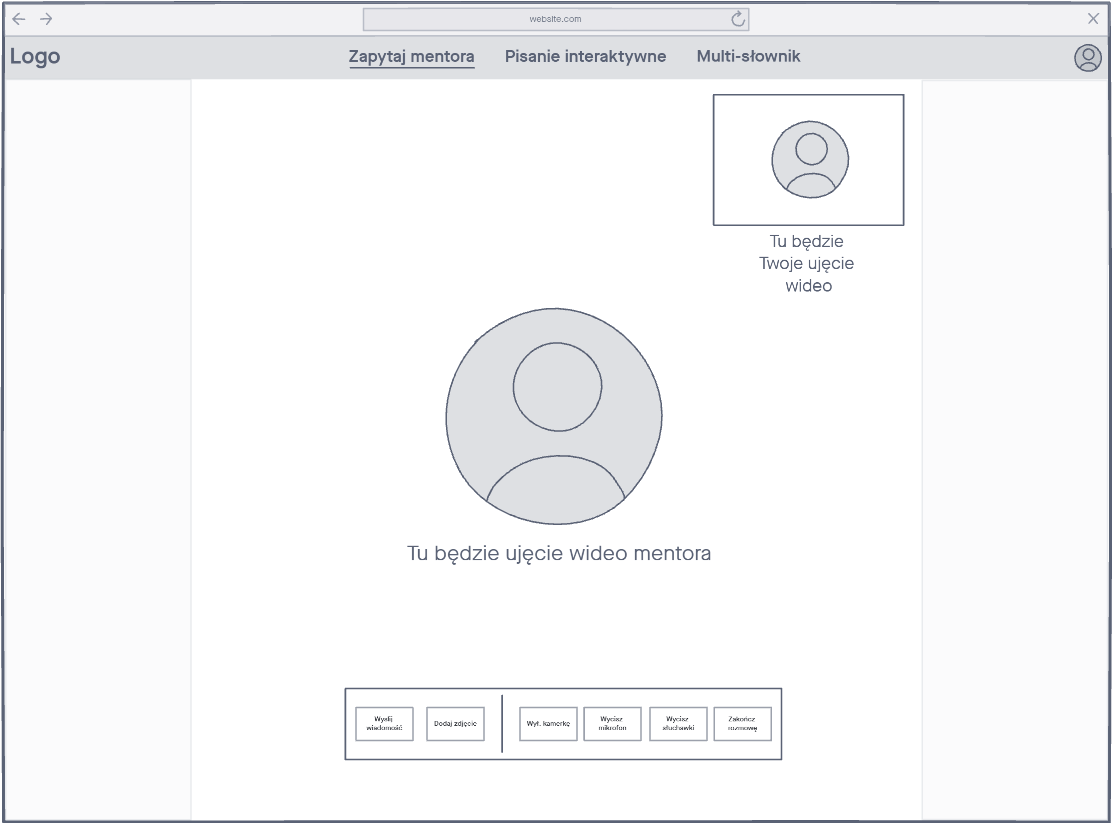
Task: Reload the page with refresh icon
Action: (739, 19)
